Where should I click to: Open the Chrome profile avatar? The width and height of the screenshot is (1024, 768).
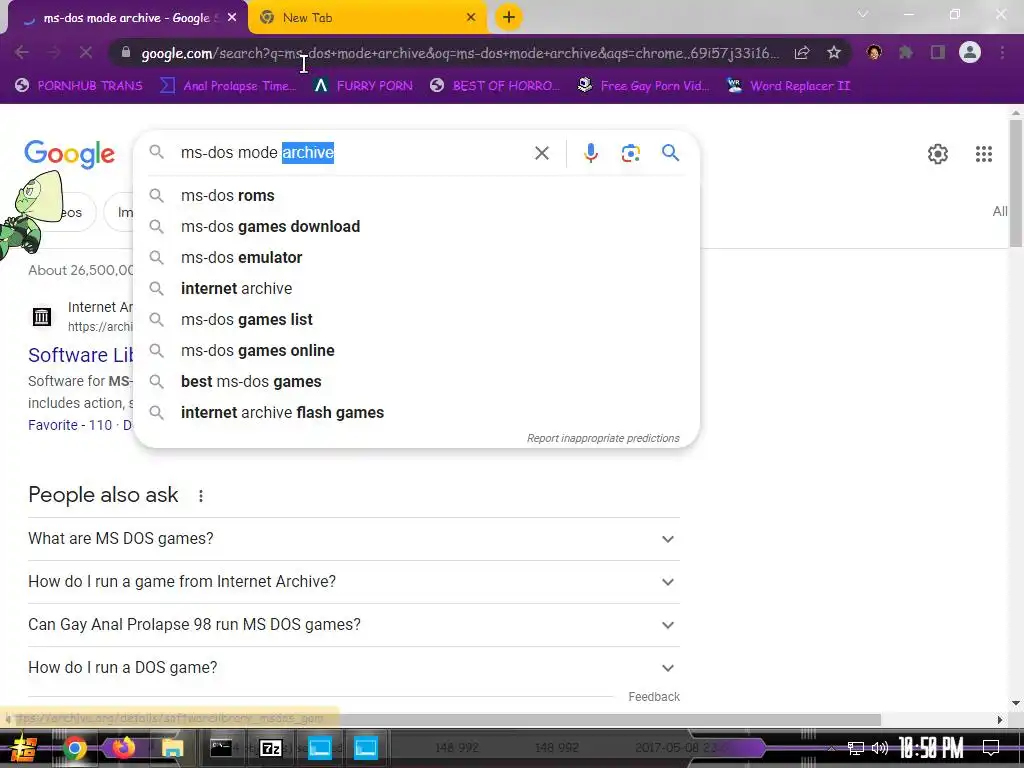(970, 52)
